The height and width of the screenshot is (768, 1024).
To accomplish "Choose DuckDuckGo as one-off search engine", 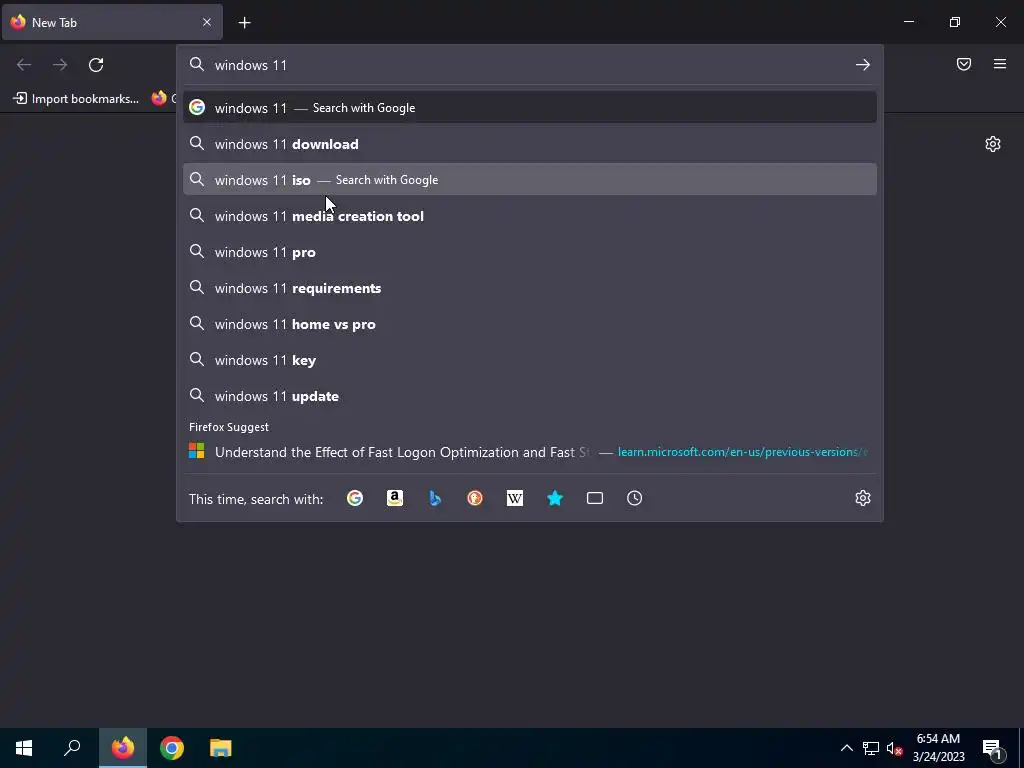I will [475, 498].
